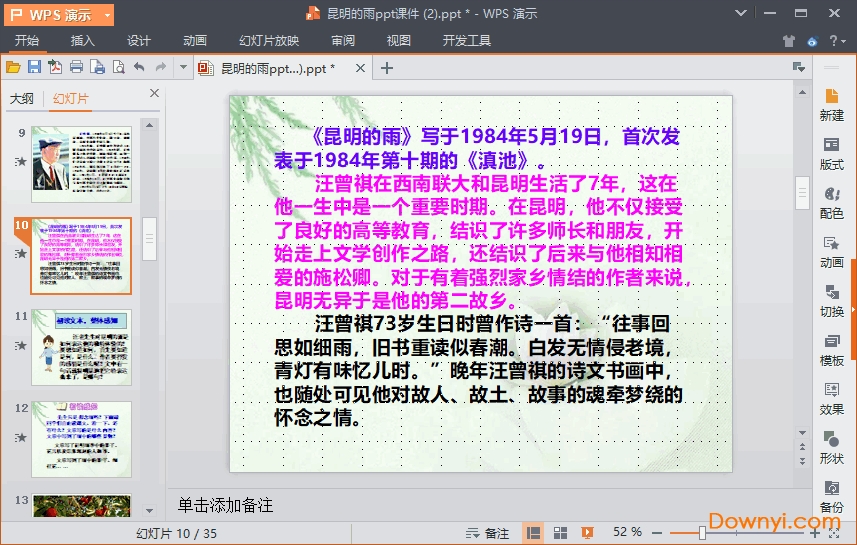The image size is (857, 545).
Task: Open the quick access toolbar customize dropdown
Action: pyautogui.click(x=183, y=67)
